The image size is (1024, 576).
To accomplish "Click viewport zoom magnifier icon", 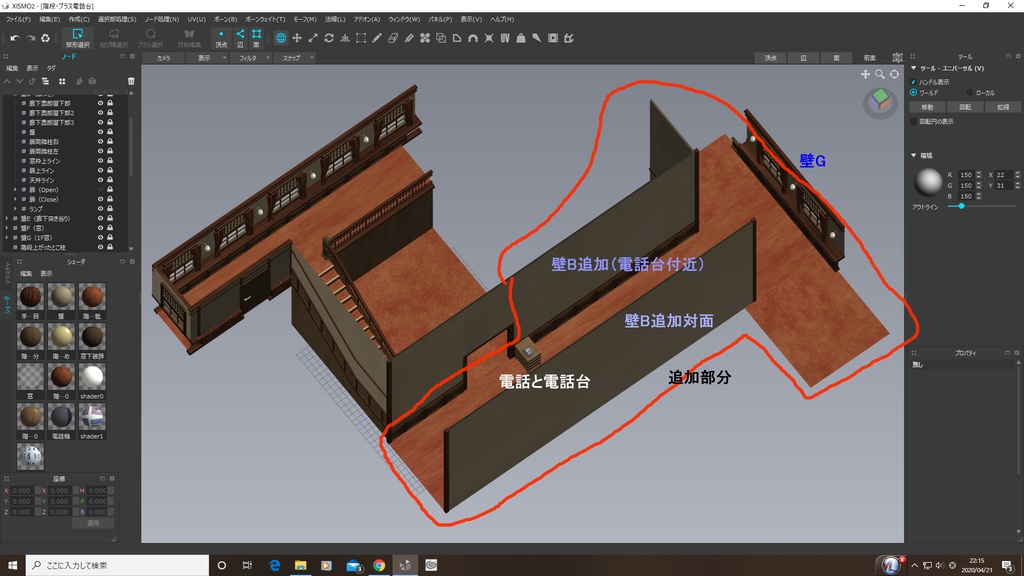I will pyautogui.click(x=880, y=74).
